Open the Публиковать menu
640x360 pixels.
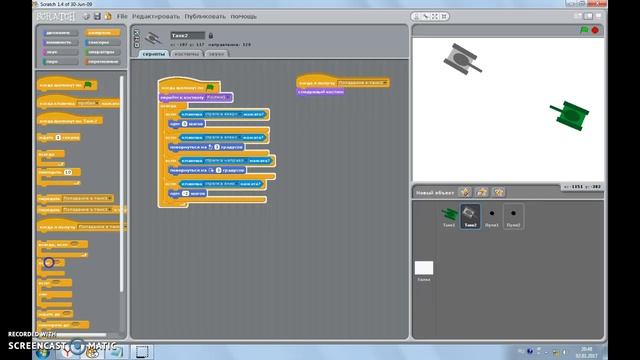point(205,16)
